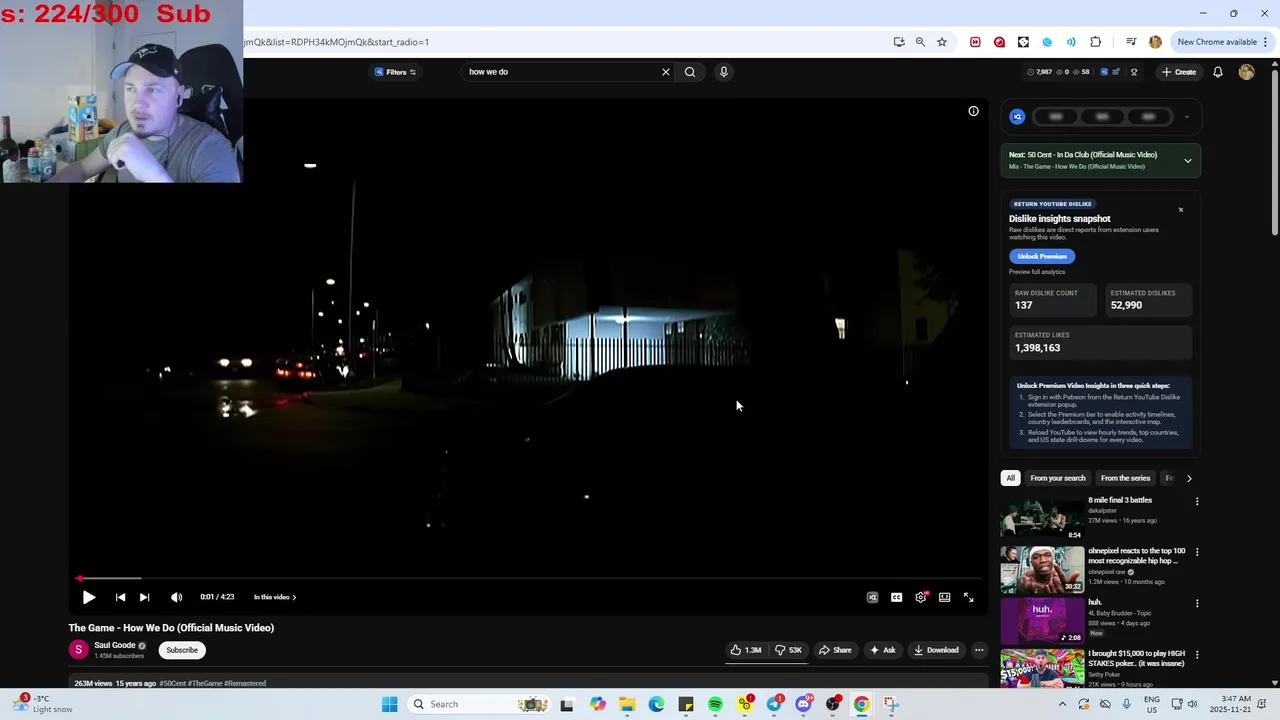
Task: Show hidden system tray icons
Action: 1064,704
